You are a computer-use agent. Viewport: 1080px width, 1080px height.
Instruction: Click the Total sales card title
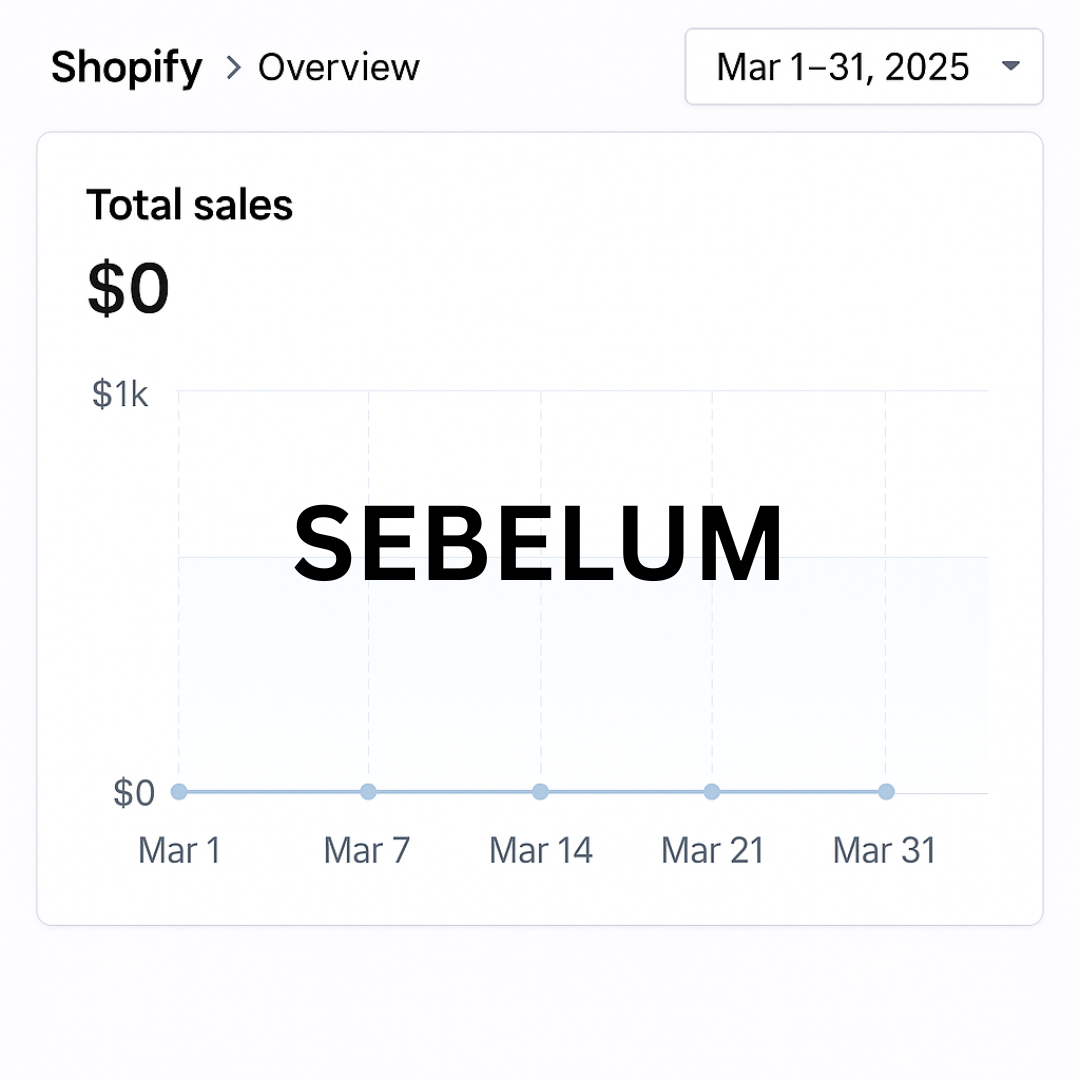click(x=189, y=205)
